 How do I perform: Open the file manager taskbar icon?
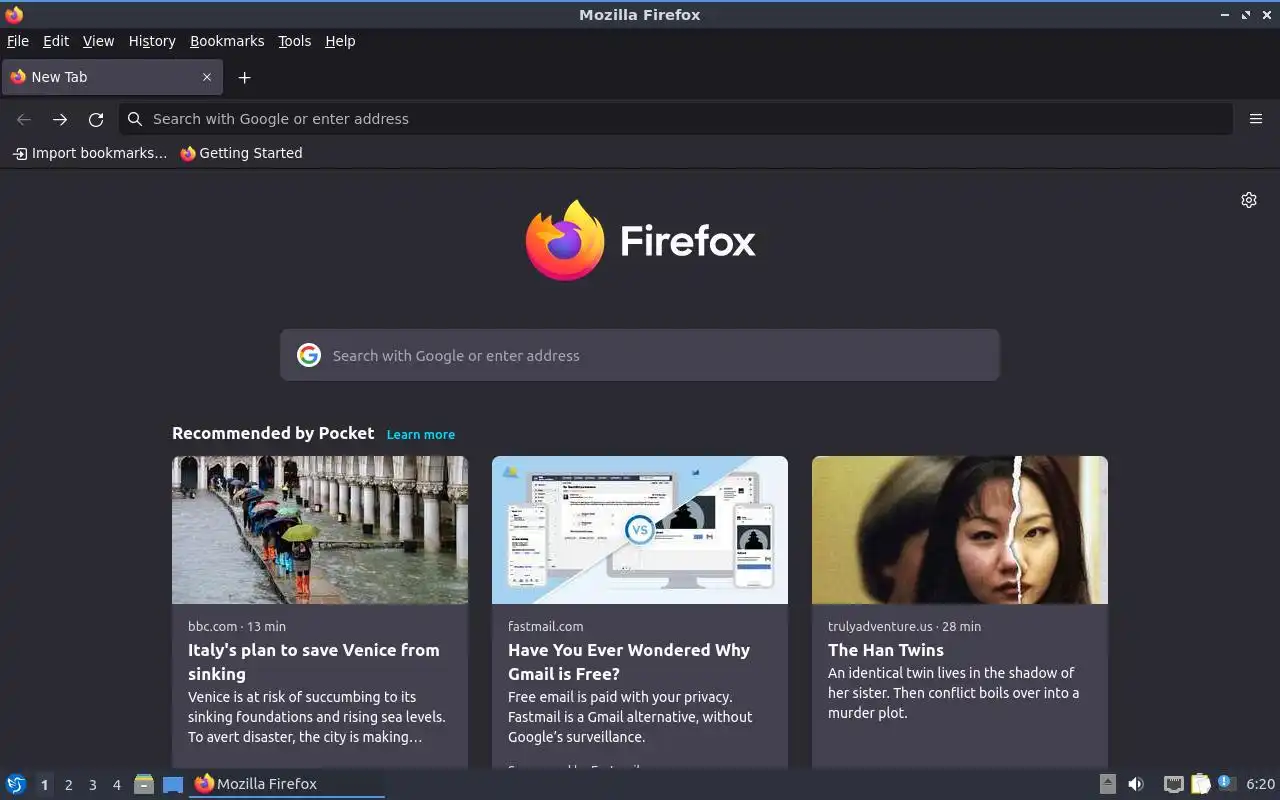click(144, 784)
